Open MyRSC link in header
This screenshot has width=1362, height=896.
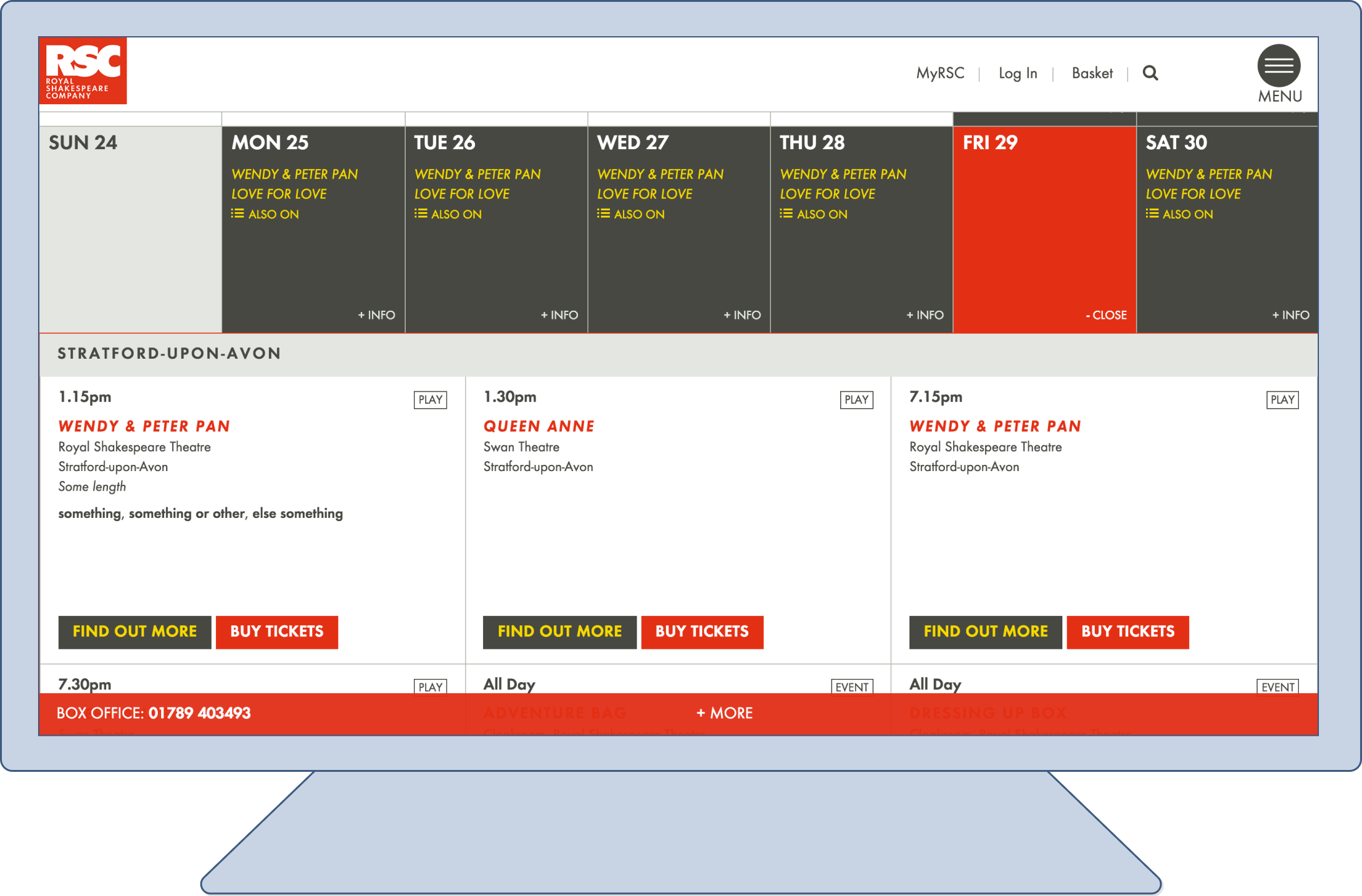(x=940, y=73)
